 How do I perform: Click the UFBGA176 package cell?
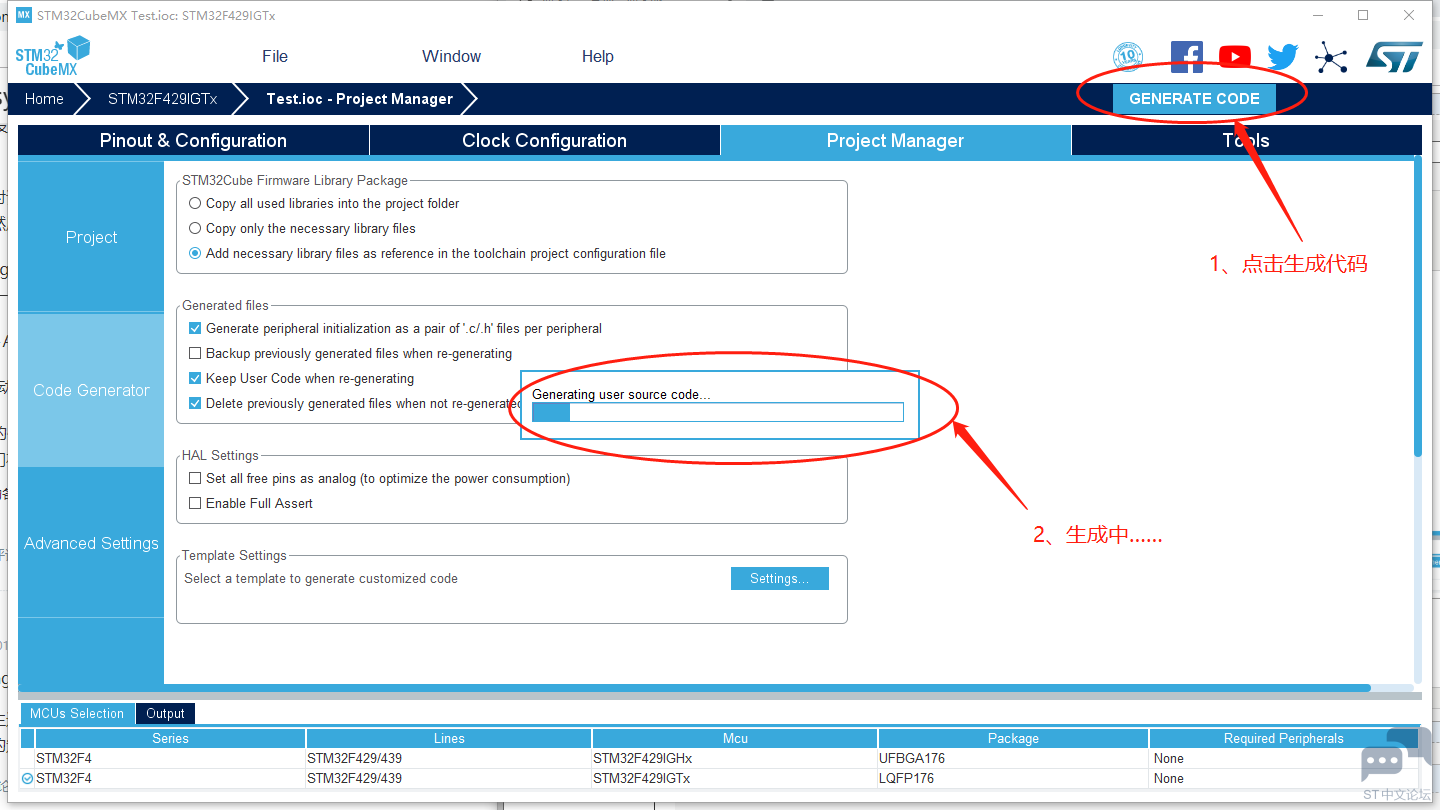click(x=1013, y=758)
